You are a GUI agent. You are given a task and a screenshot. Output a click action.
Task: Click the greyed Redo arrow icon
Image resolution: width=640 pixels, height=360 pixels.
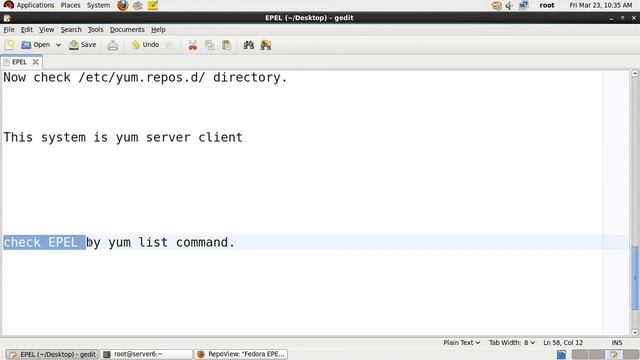click(170, 45)
